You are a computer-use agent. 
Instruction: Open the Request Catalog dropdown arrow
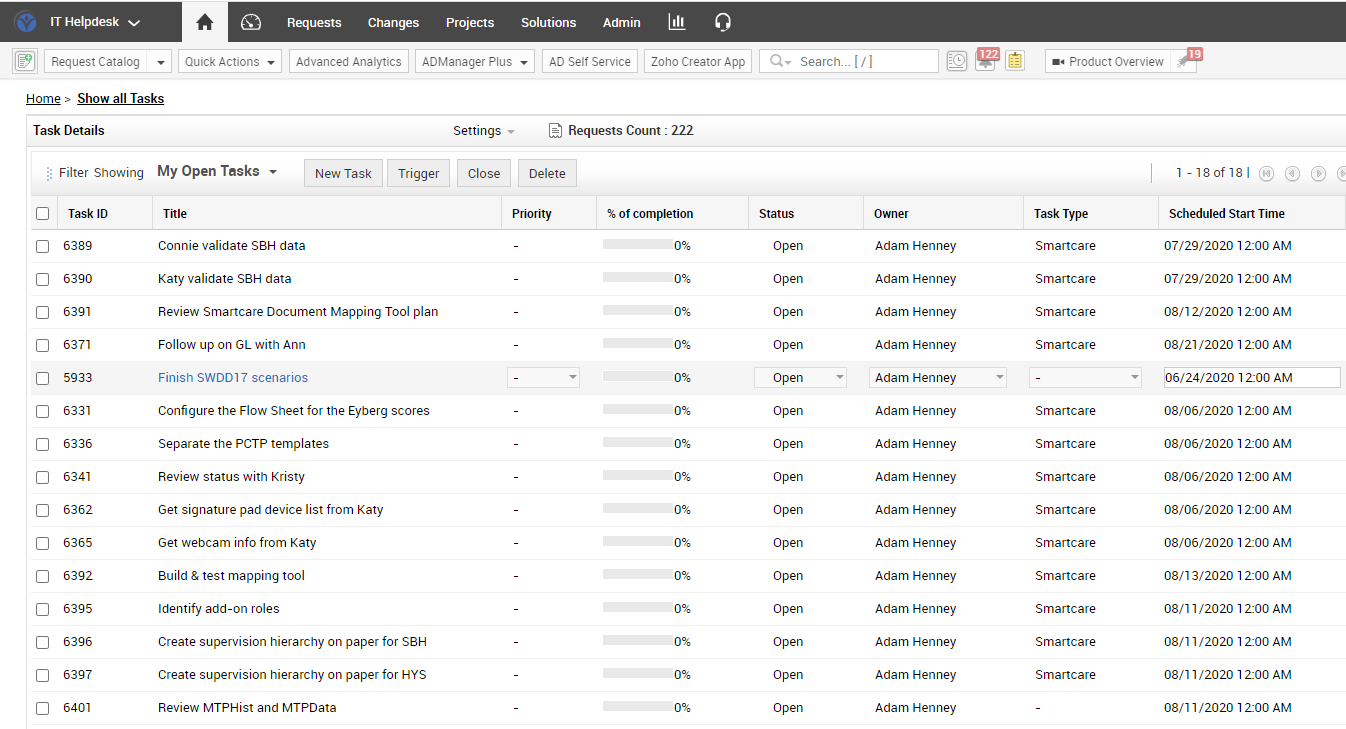[160, 61]
